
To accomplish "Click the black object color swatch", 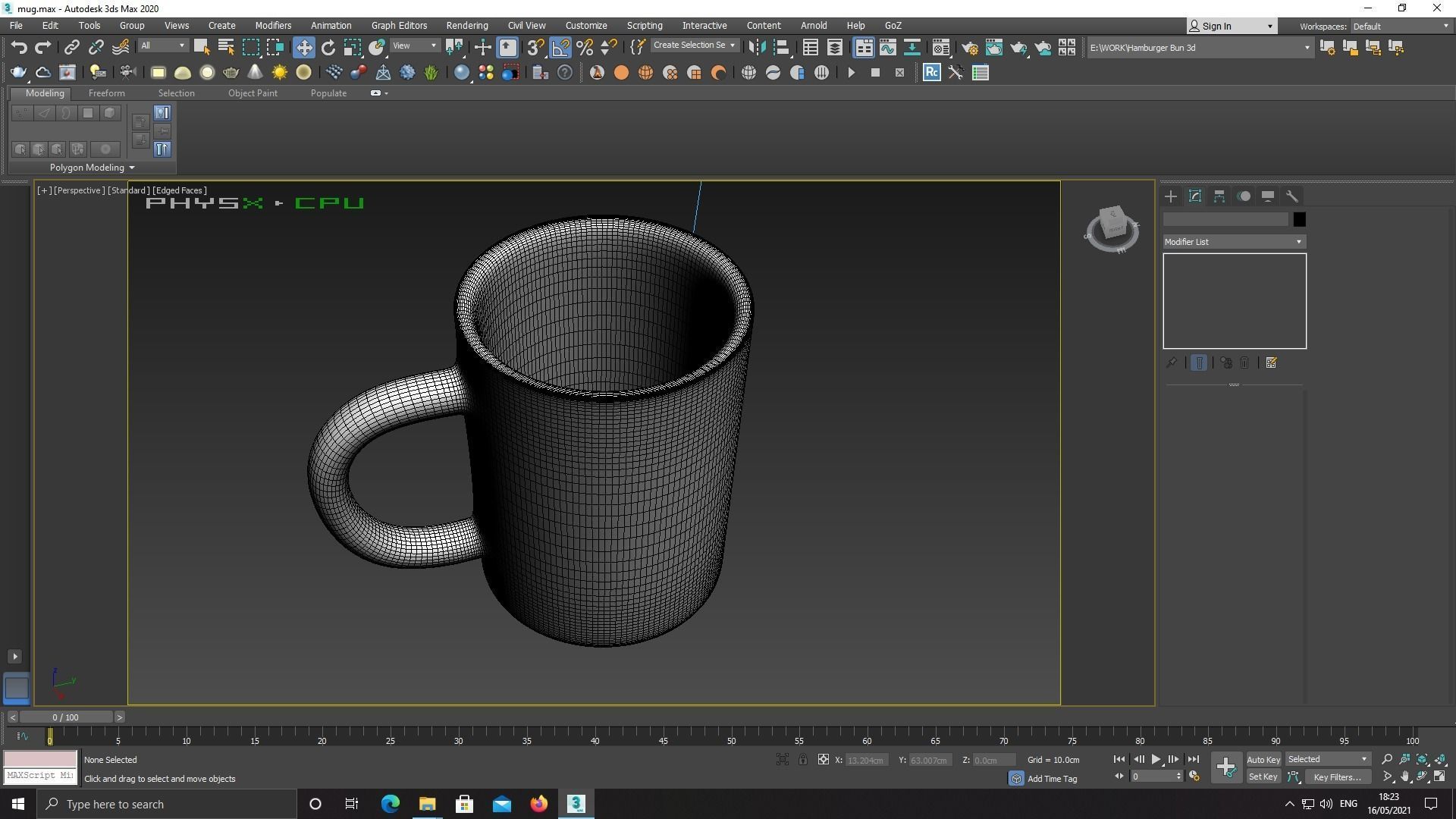I will pyautogui.click(x=1299, y=220).
